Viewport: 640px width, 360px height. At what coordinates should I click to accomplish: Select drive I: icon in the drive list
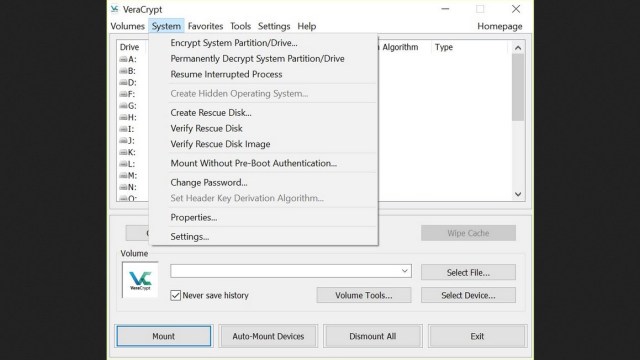click(123, 129)
